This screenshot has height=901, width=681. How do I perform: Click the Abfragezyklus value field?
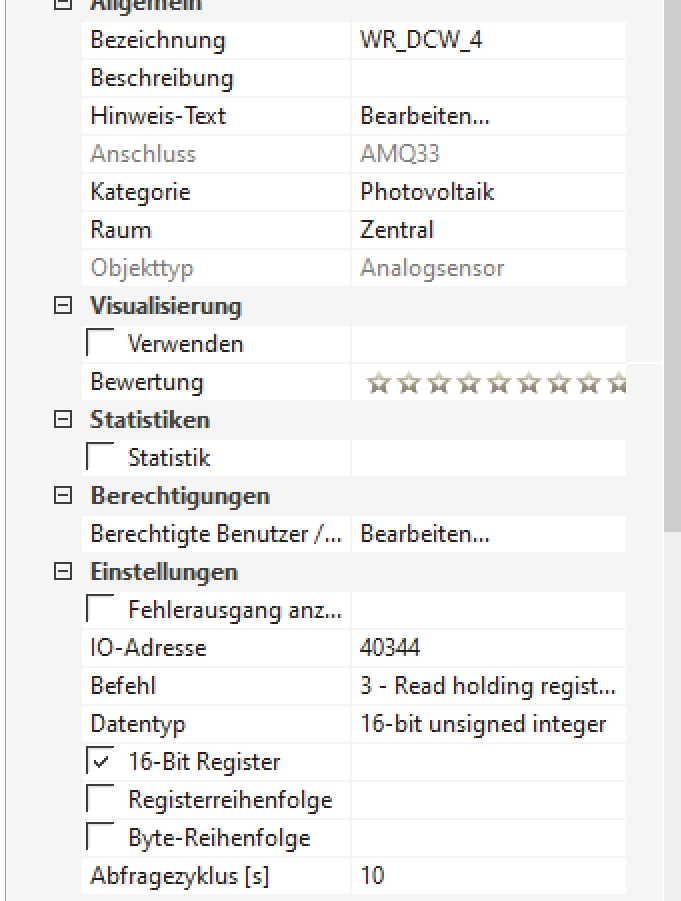(x=488, y=876)
